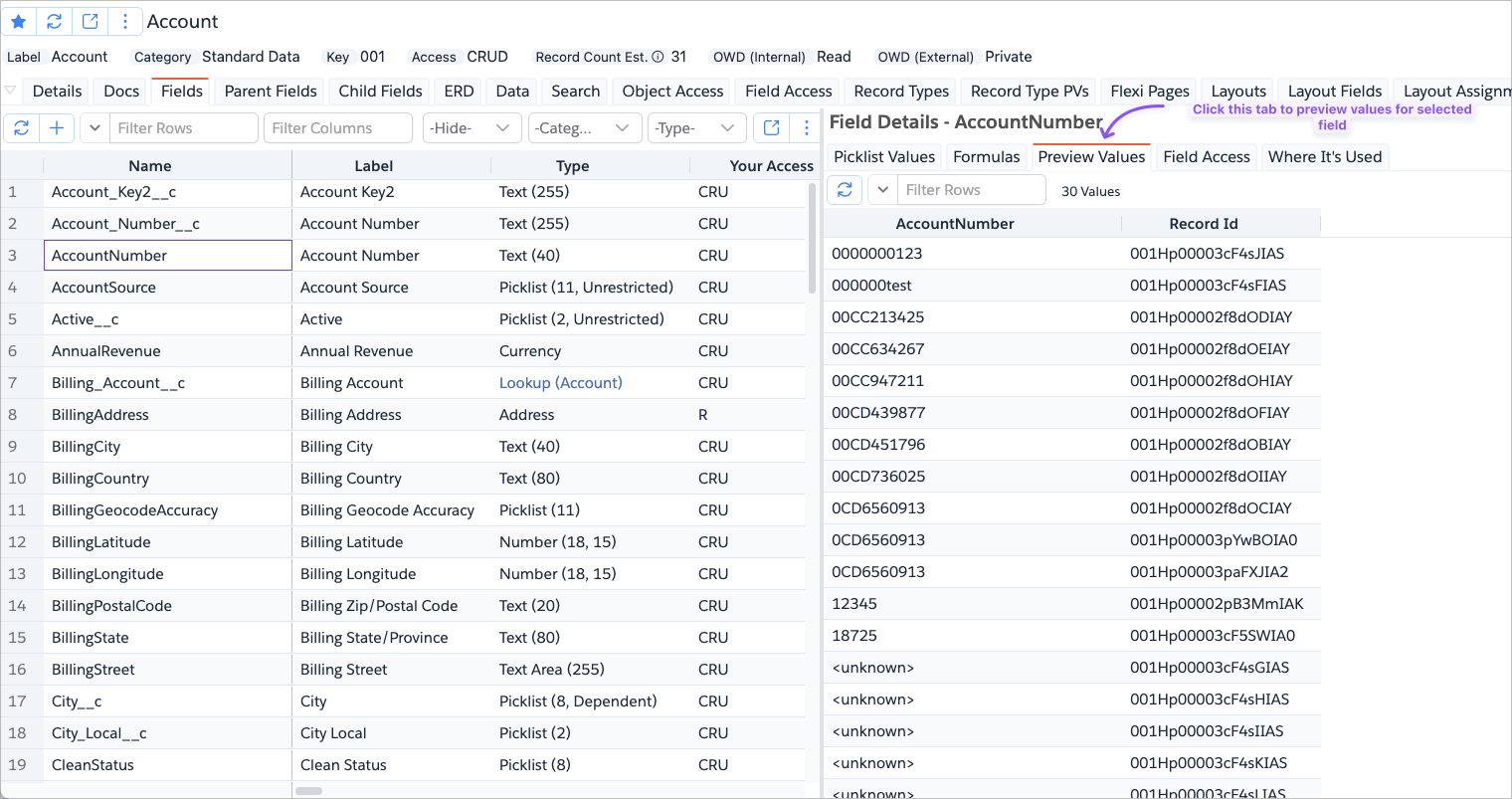Refresh the Preview Values list
Screen dimensions: 1512x799
(845, 189)
